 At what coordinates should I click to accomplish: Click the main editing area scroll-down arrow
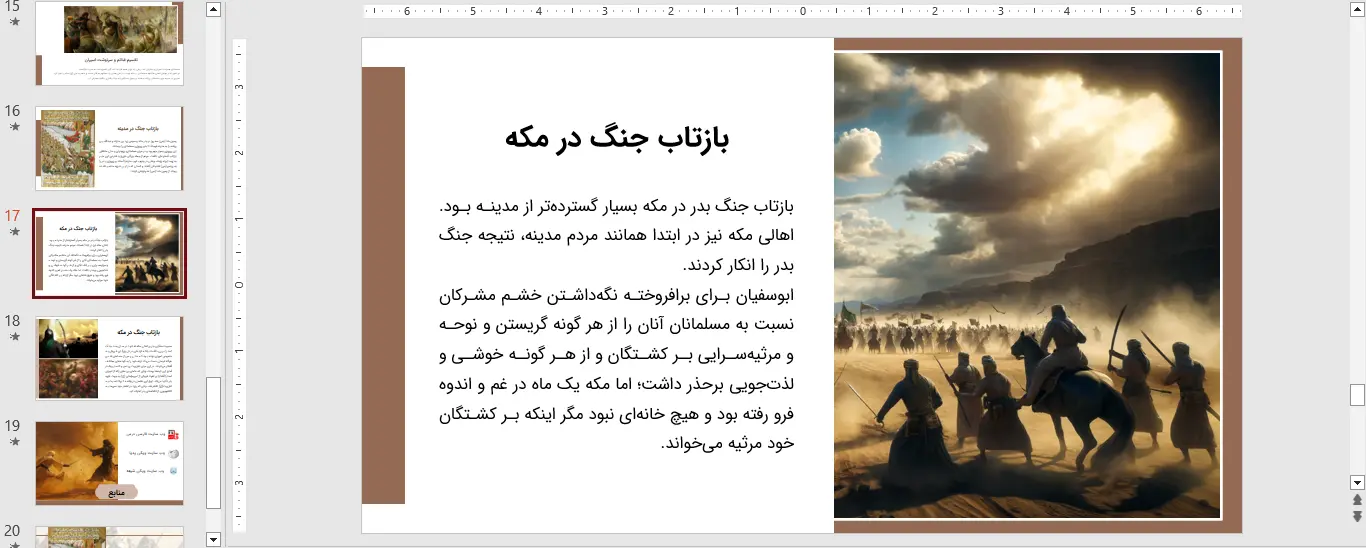(x=1357, y=482)
